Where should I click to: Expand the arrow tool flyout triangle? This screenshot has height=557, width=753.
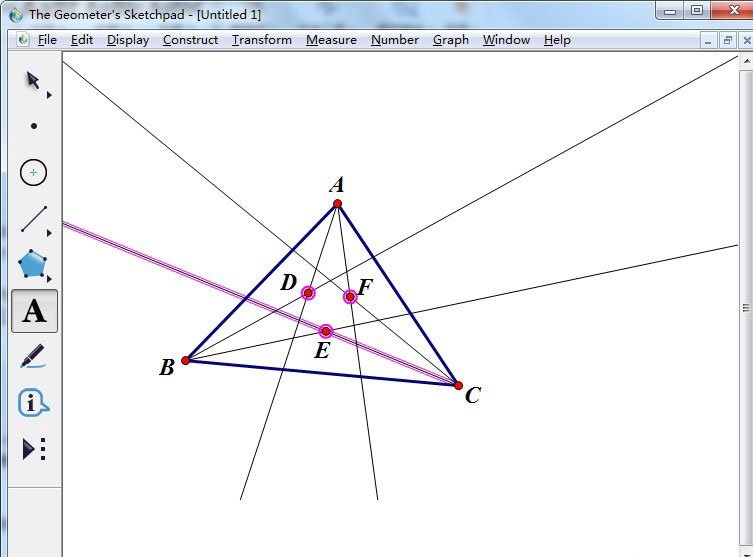point(49,95)
